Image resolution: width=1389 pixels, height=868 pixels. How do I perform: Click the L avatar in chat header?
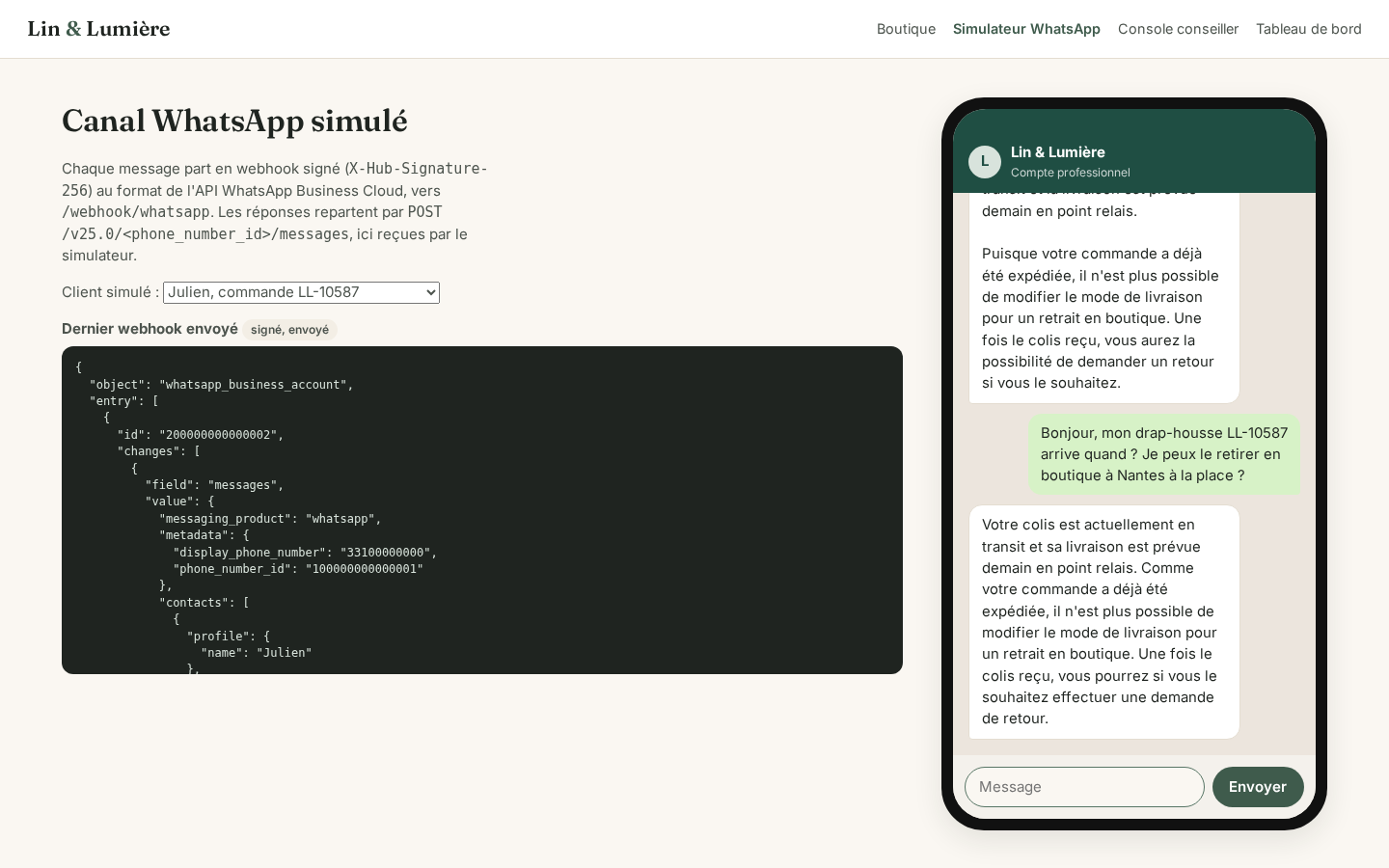985,162
